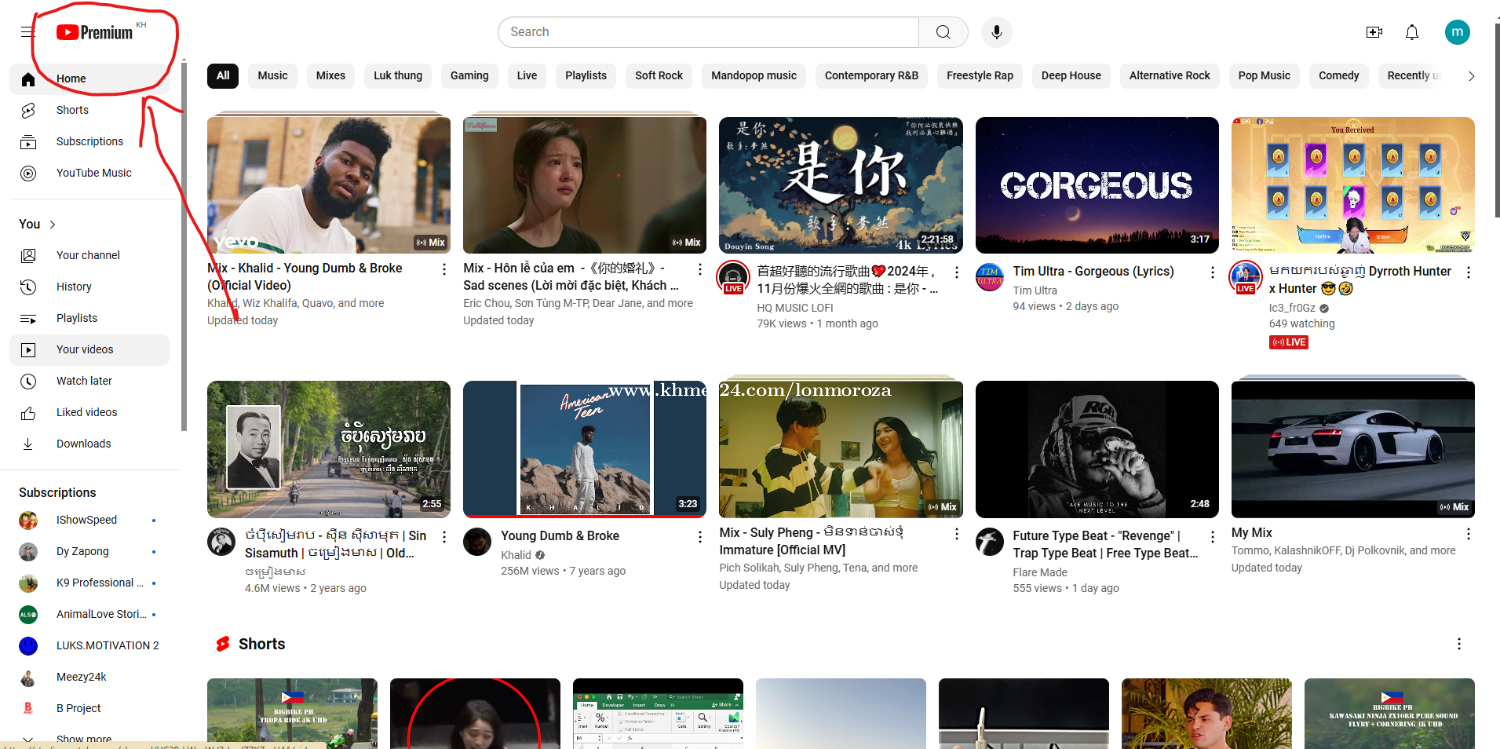
Task: Open Liked videos in sidebar
Action: click(89, 412)
